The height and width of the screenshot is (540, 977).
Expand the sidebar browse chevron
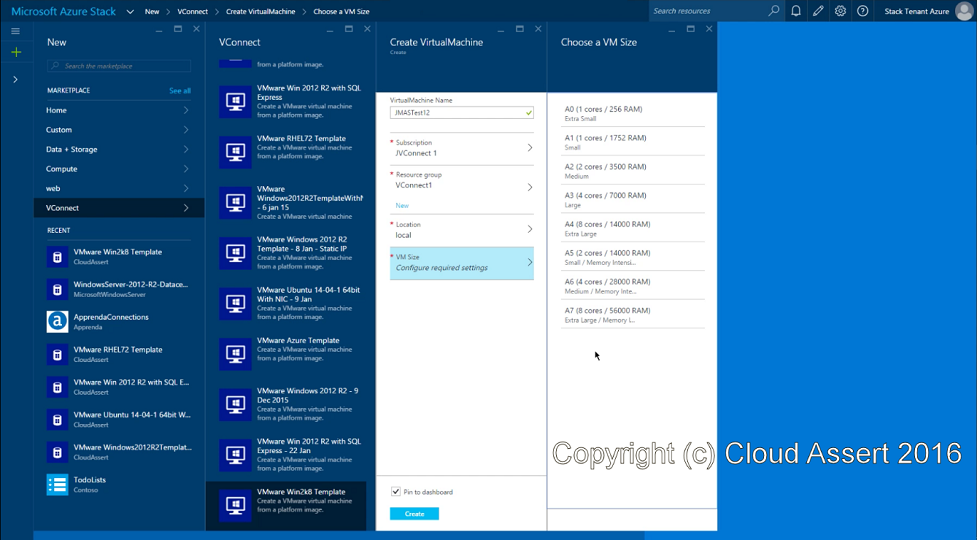[16, 80]
